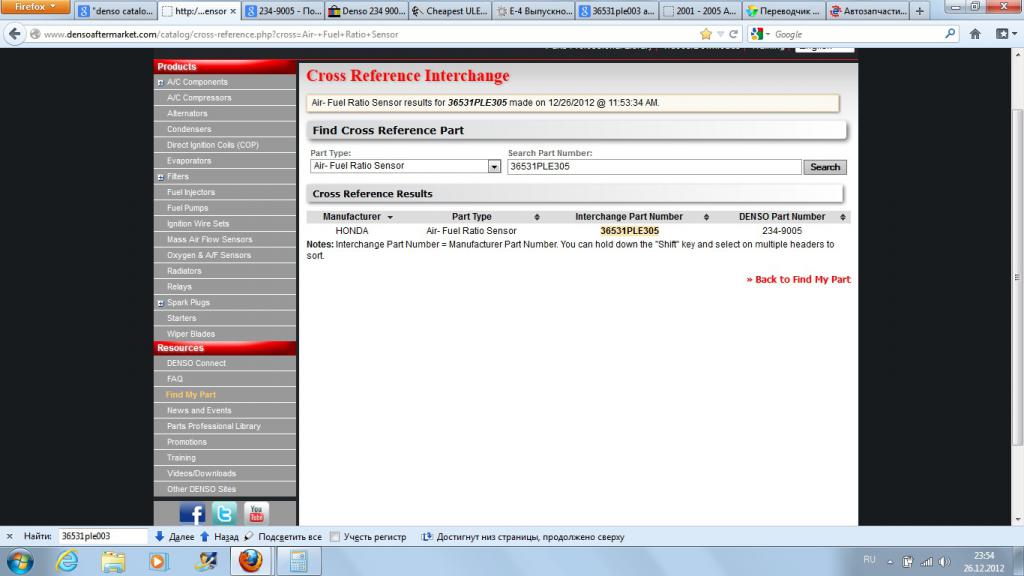The image size is (1024, 576).
Task: Open Windows Start button
Action: (x=20, y=561)
